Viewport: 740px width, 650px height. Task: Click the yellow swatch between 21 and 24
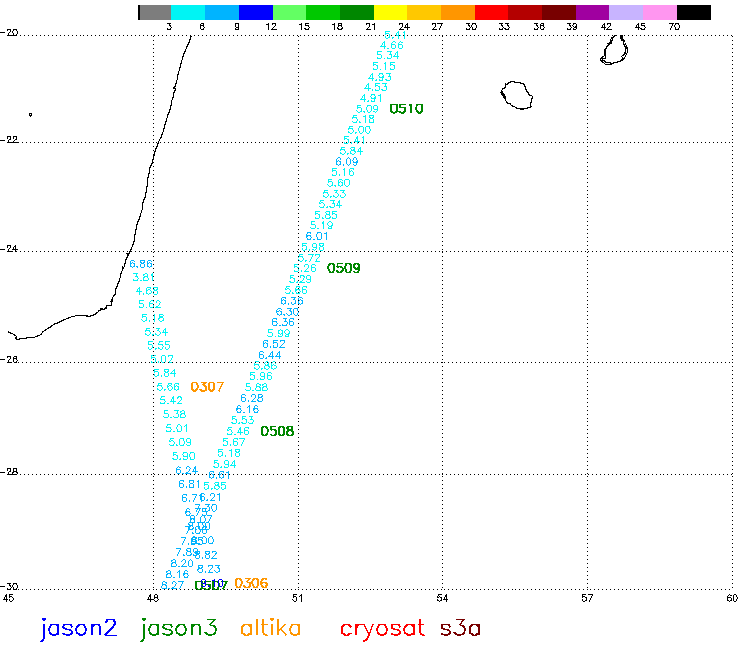click(390, 12)
